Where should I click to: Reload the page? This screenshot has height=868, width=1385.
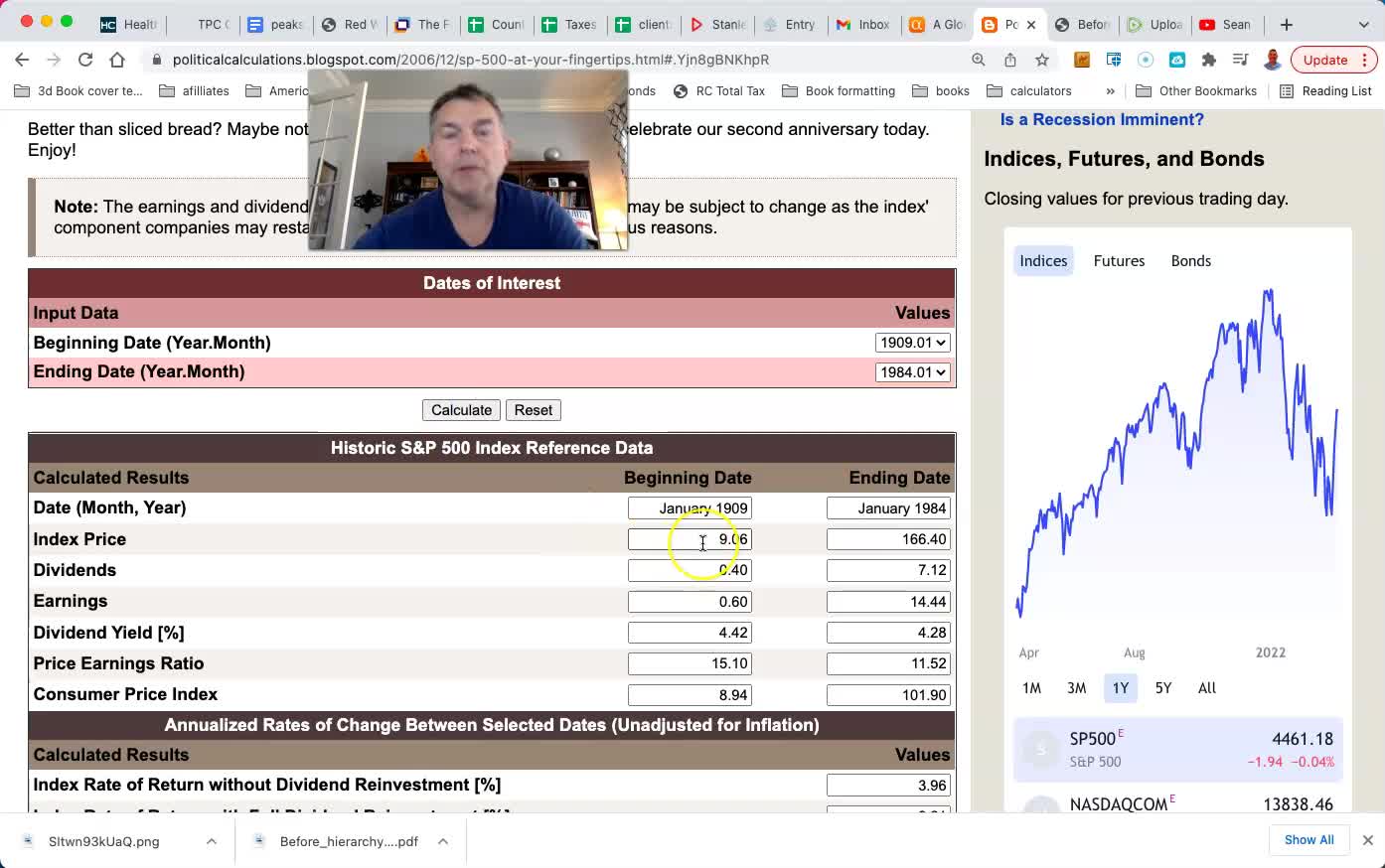pos(85,60)
